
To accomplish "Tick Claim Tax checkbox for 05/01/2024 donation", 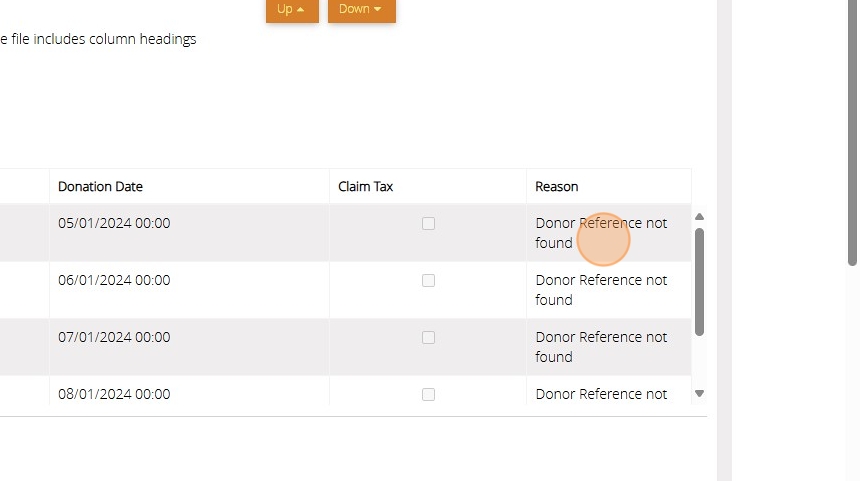I will [x=428, y=224].
